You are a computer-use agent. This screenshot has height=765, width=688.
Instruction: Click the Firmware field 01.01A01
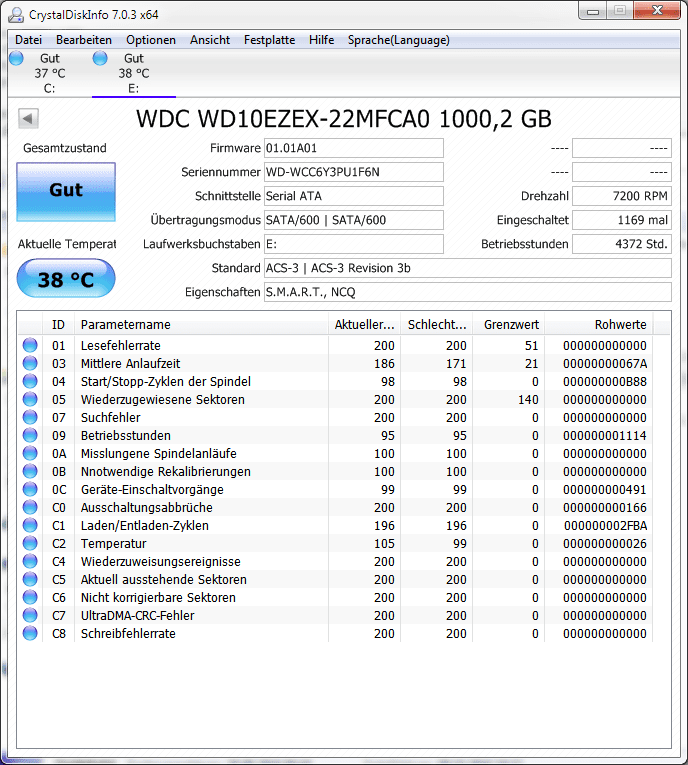pyautogui.click(x=354, y=148)
